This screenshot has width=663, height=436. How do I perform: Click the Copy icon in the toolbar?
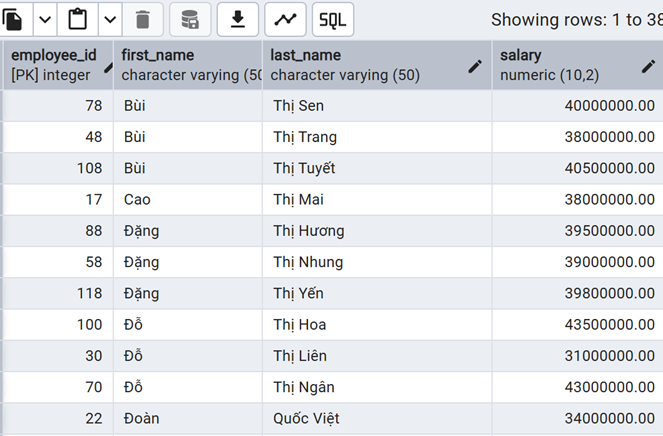click(x=15, y=19)
